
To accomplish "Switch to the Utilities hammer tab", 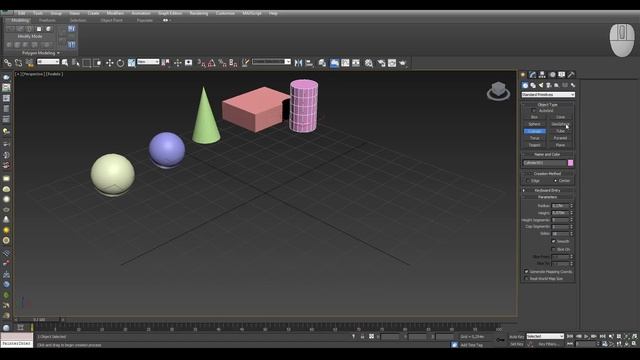I will coord(571,74).
